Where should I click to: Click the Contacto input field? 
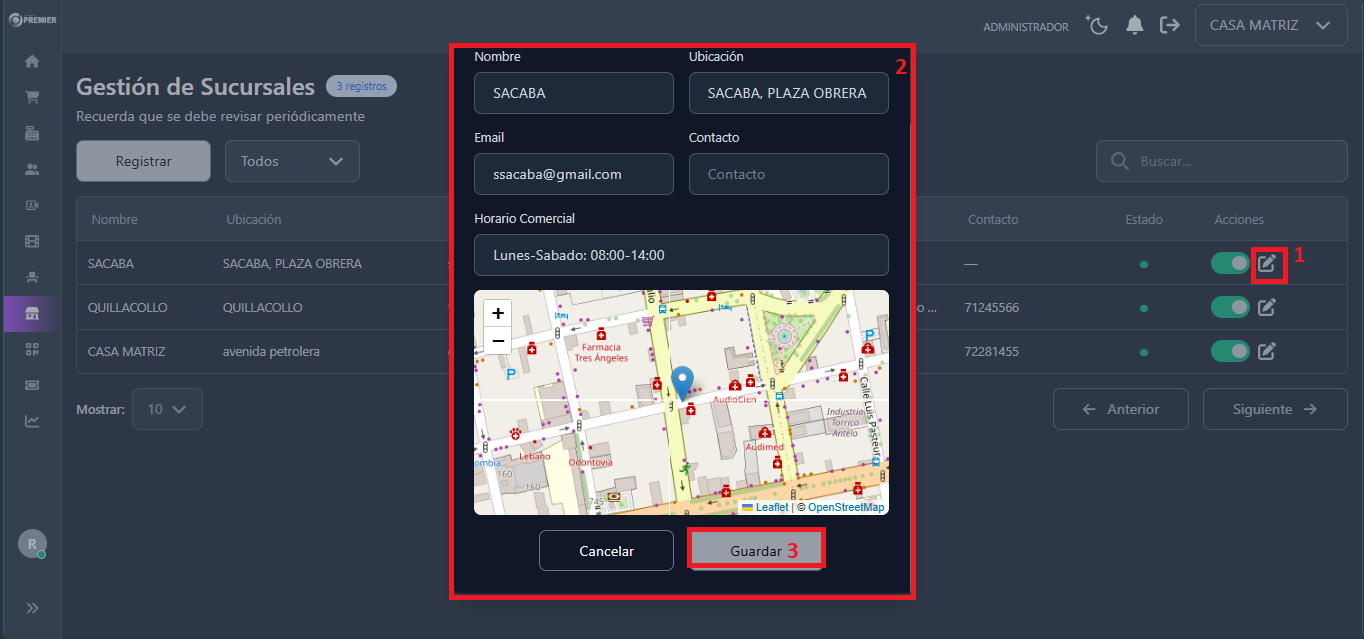[788, 174]
